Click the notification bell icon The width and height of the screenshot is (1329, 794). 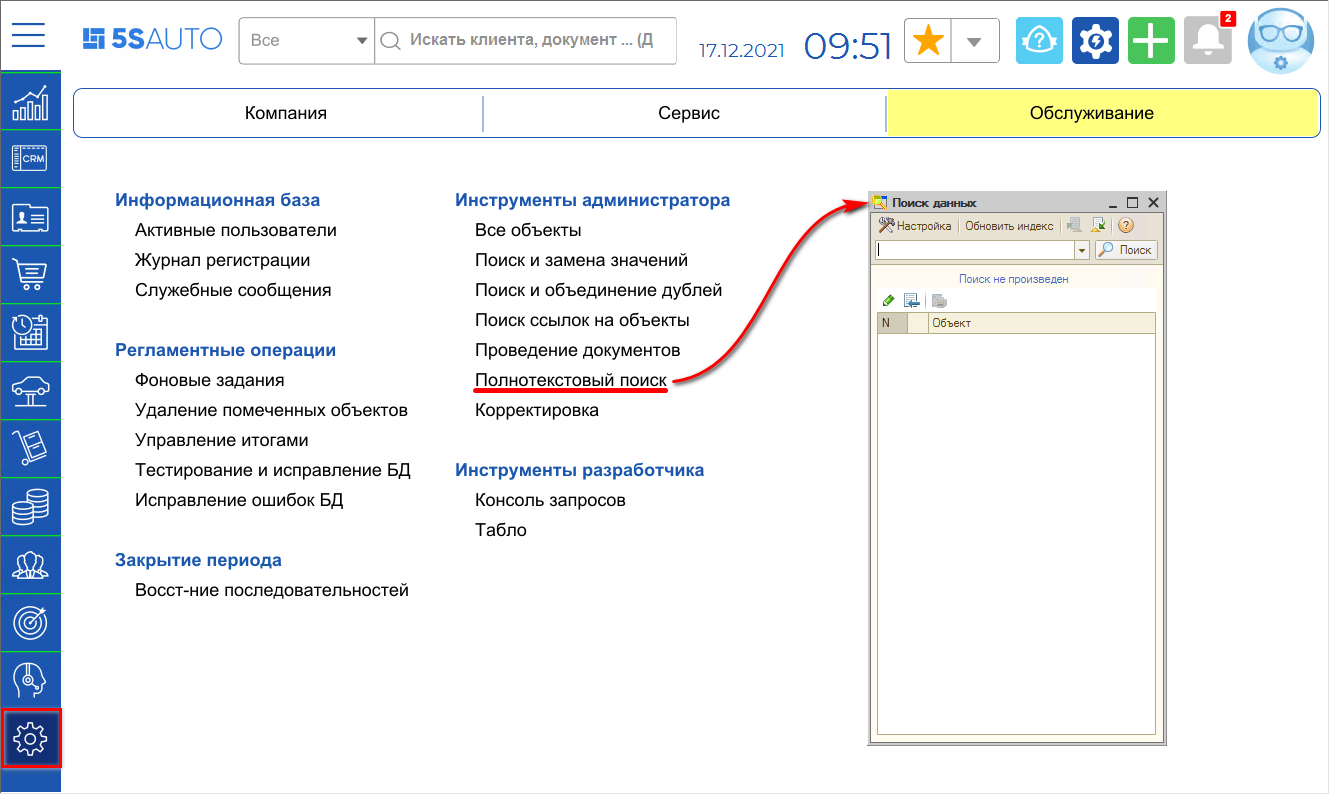pos(1207,41)
